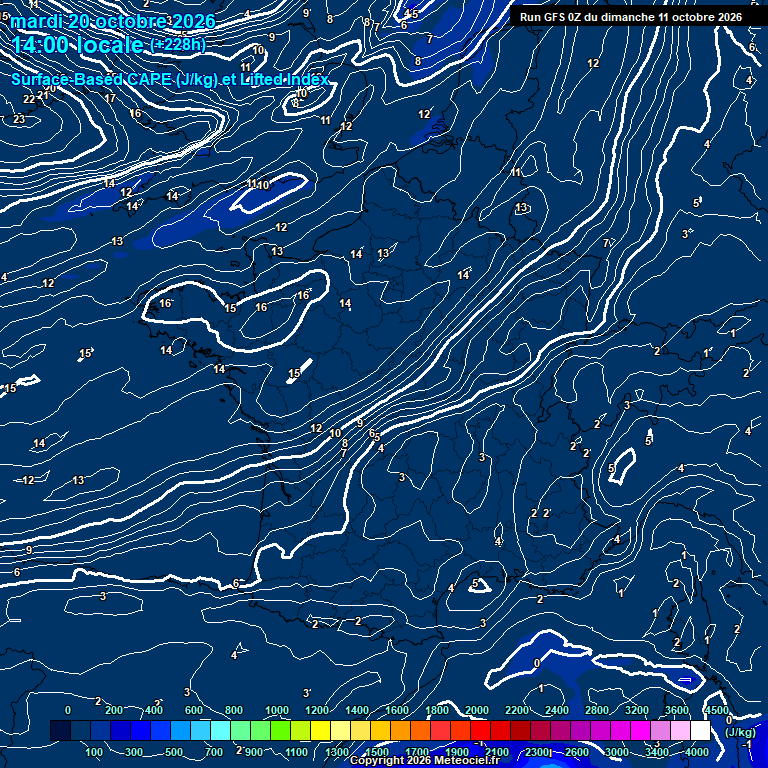Select the light pink swatch near 3600
The image size is (768, 768).
(680, 730)
